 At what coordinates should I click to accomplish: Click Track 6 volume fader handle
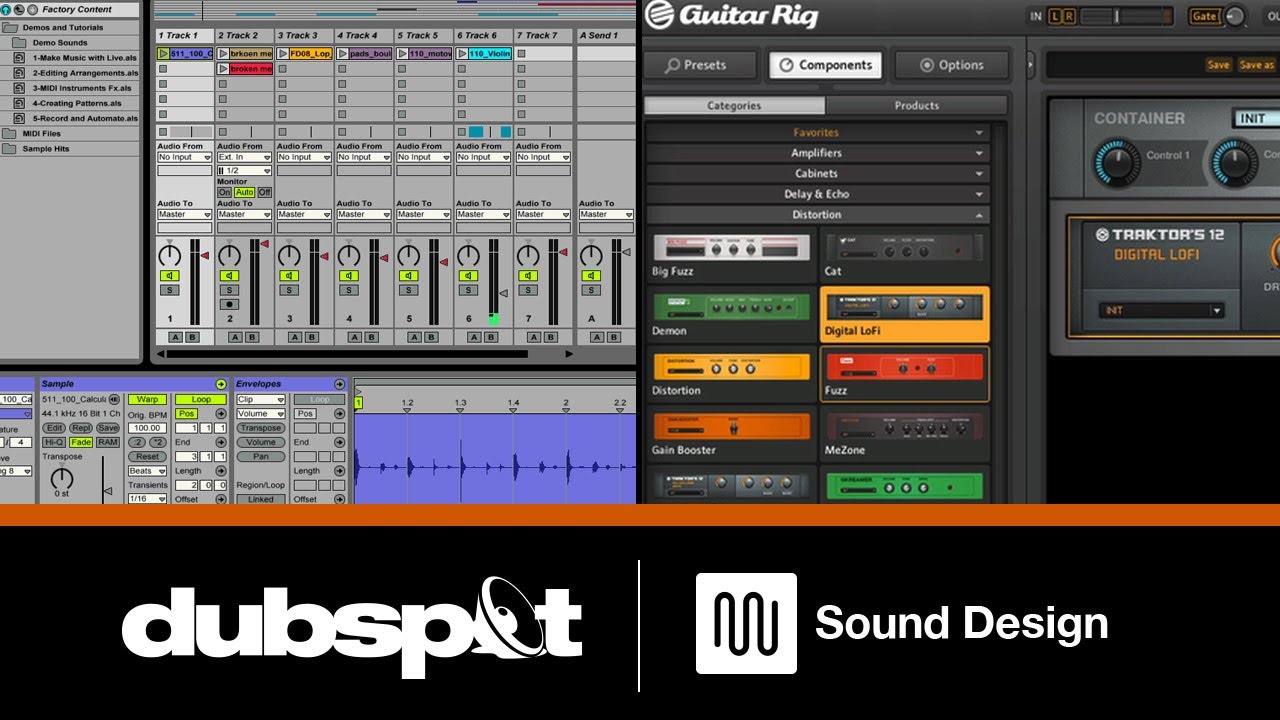coord(504,293)
